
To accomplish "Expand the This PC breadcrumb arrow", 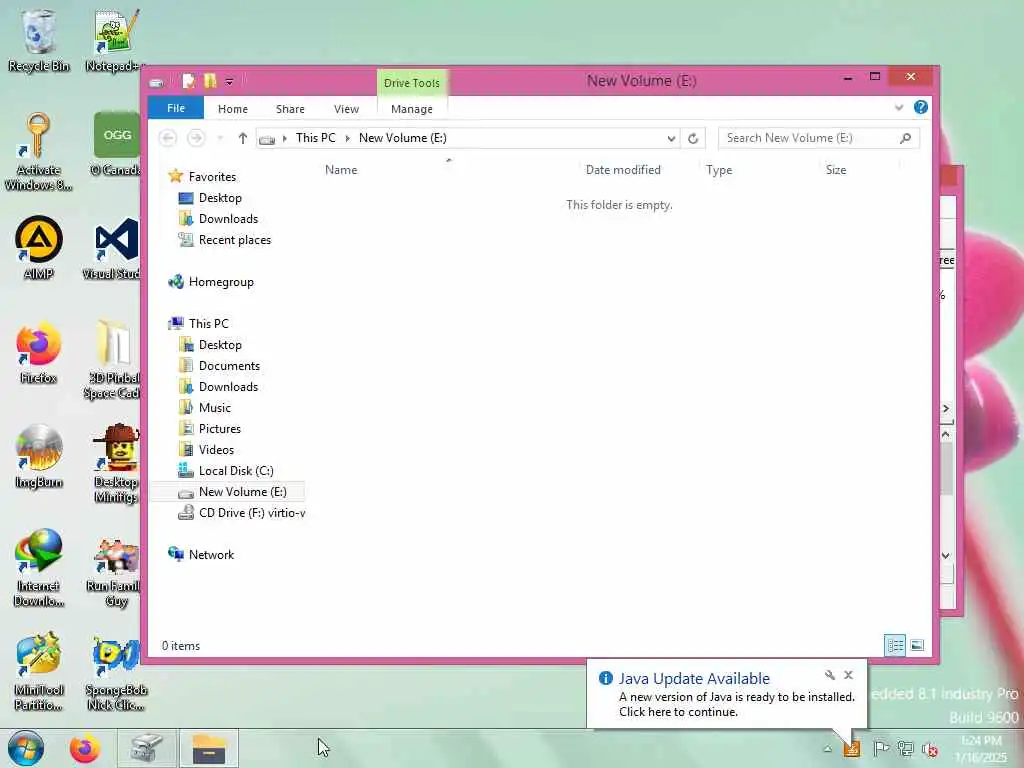I will click(x=347, y=138).
